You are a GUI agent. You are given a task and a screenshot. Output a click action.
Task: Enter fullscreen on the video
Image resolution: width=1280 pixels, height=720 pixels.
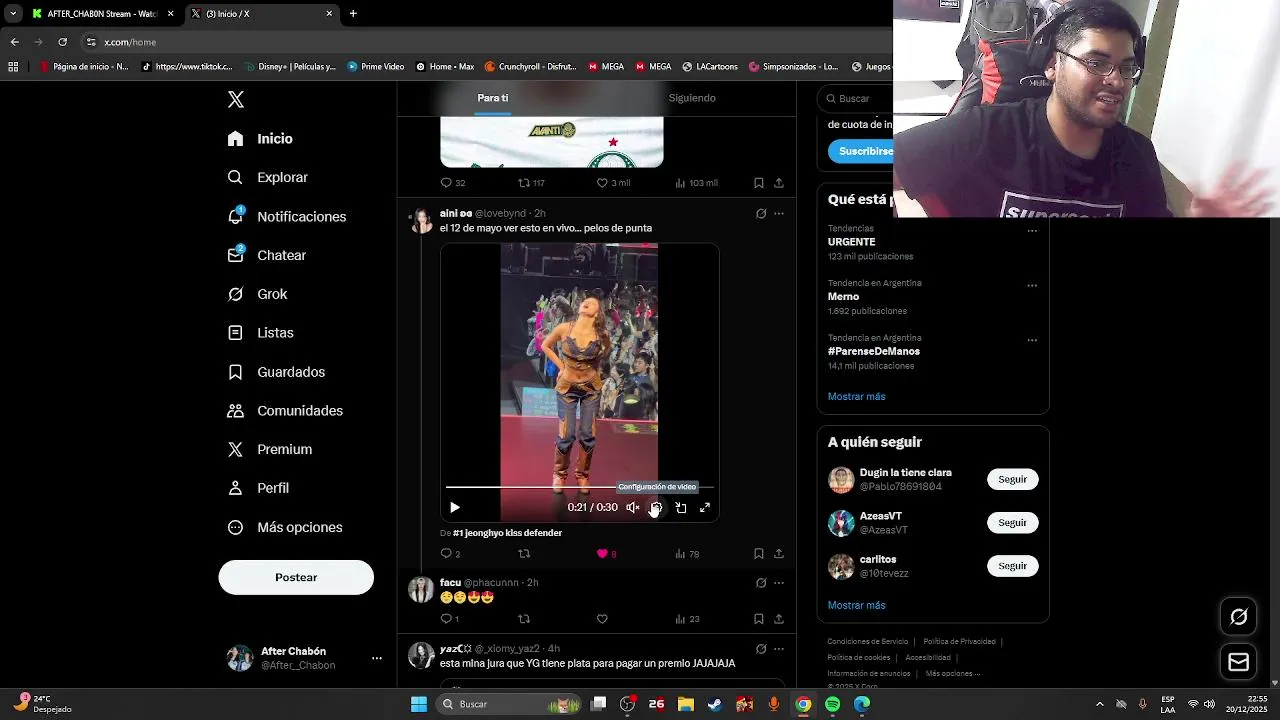tap(705, 508)
